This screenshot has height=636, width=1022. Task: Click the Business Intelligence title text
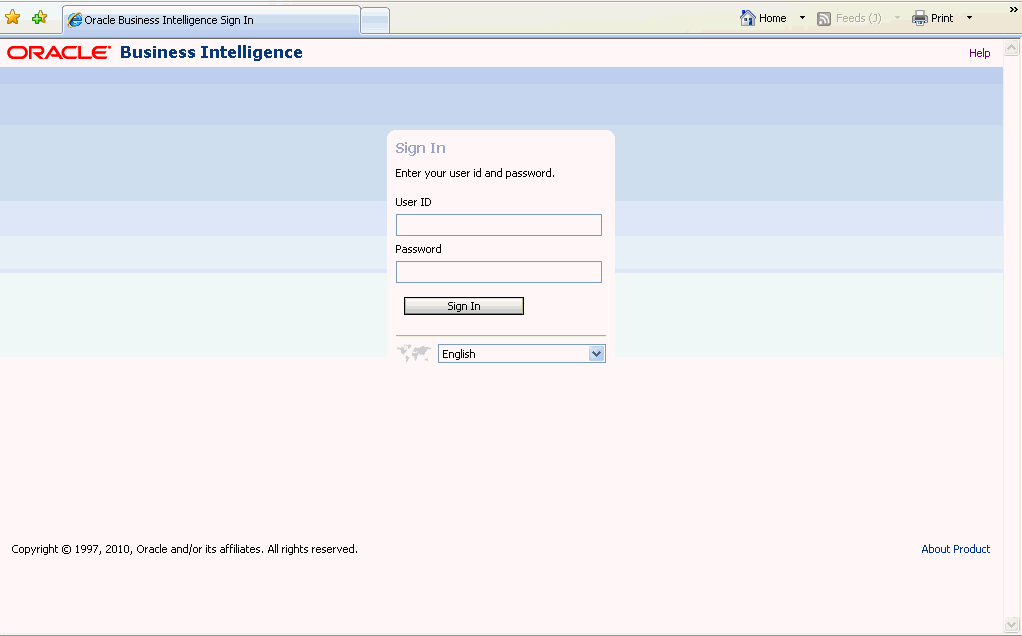pos(211,53)
